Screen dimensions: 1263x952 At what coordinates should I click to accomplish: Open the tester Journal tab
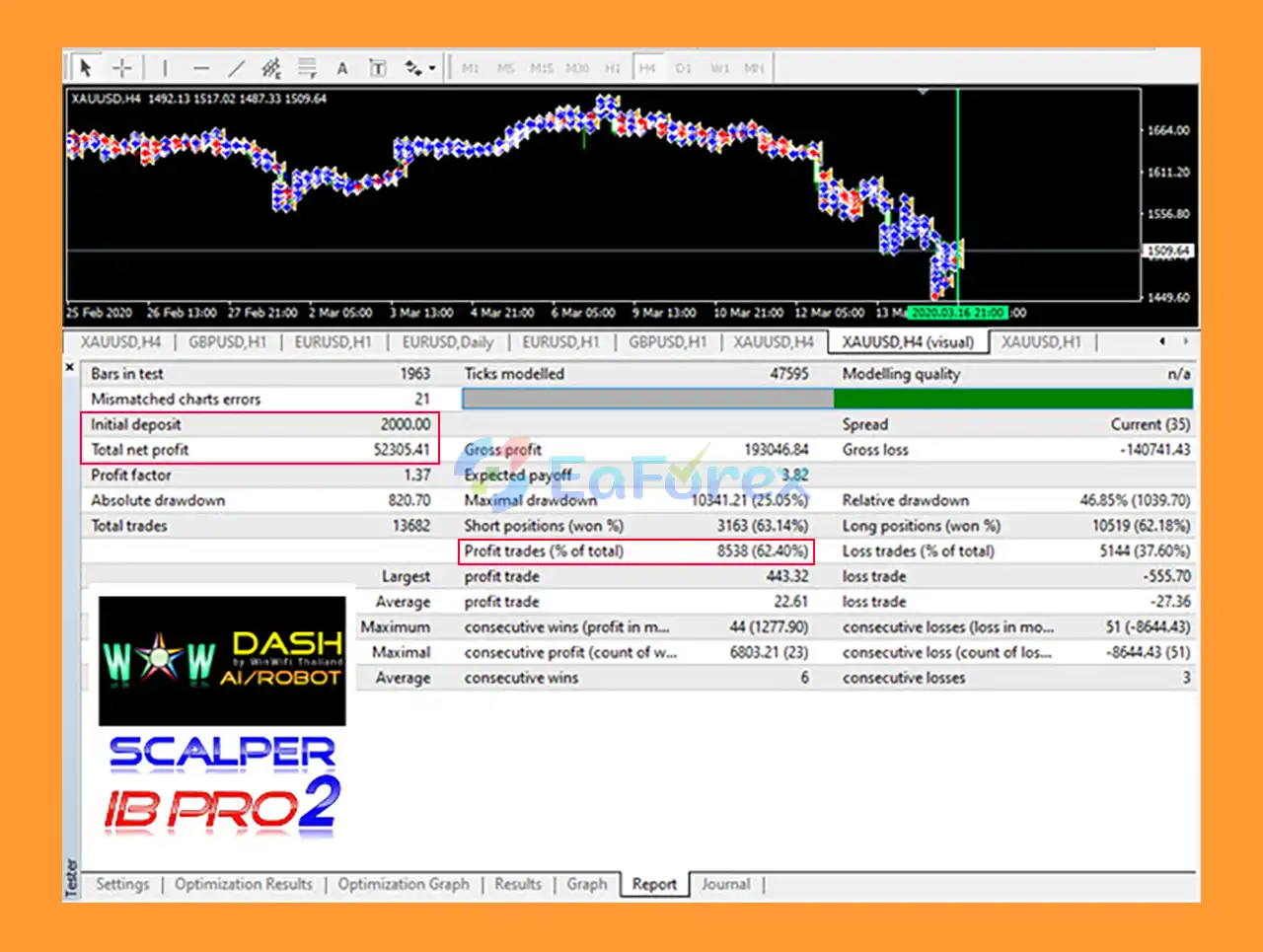click(725, 884)
